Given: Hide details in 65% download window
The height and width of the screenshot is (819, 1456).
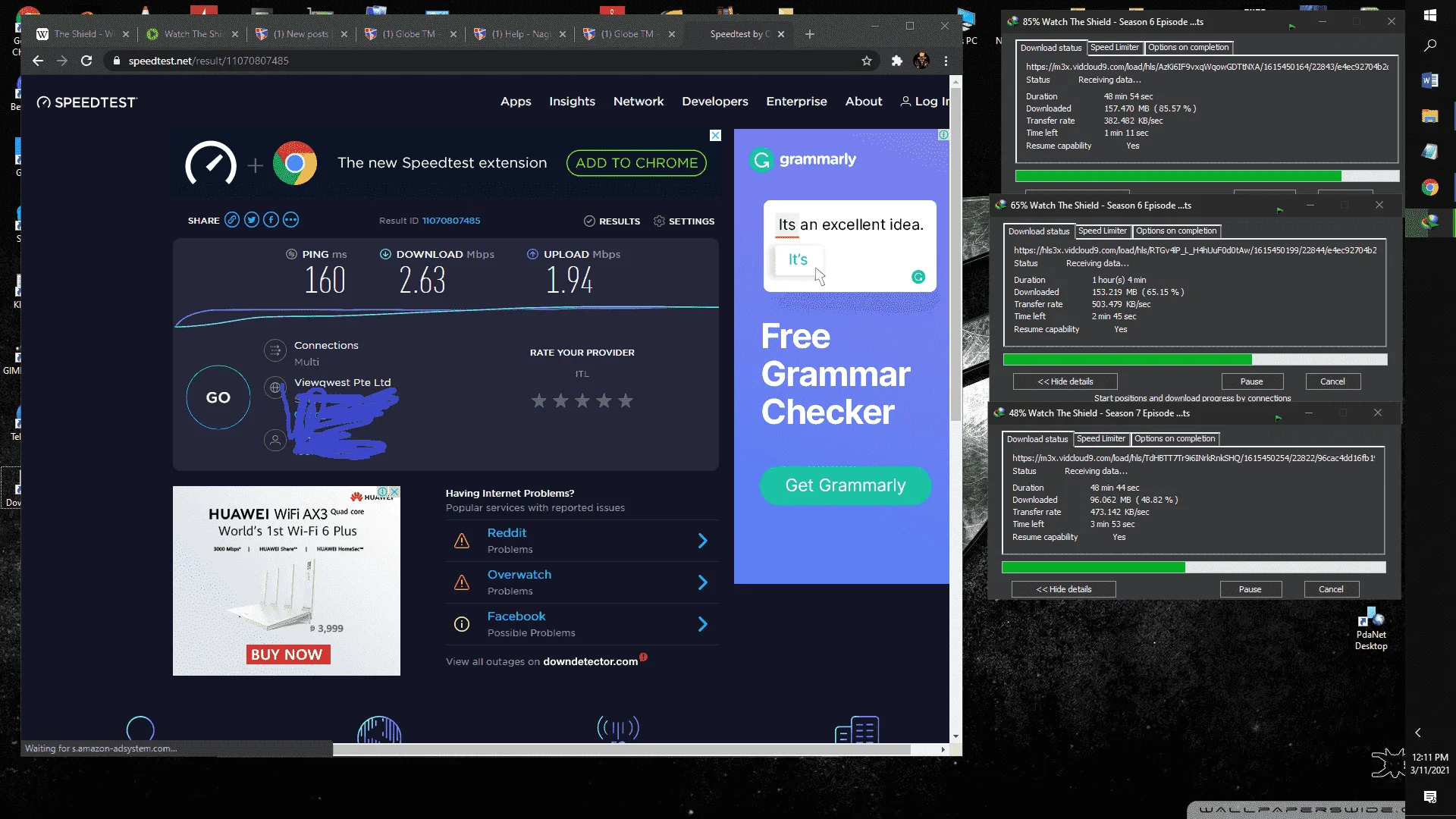Looking at the screenshot, I should 1065,381.
